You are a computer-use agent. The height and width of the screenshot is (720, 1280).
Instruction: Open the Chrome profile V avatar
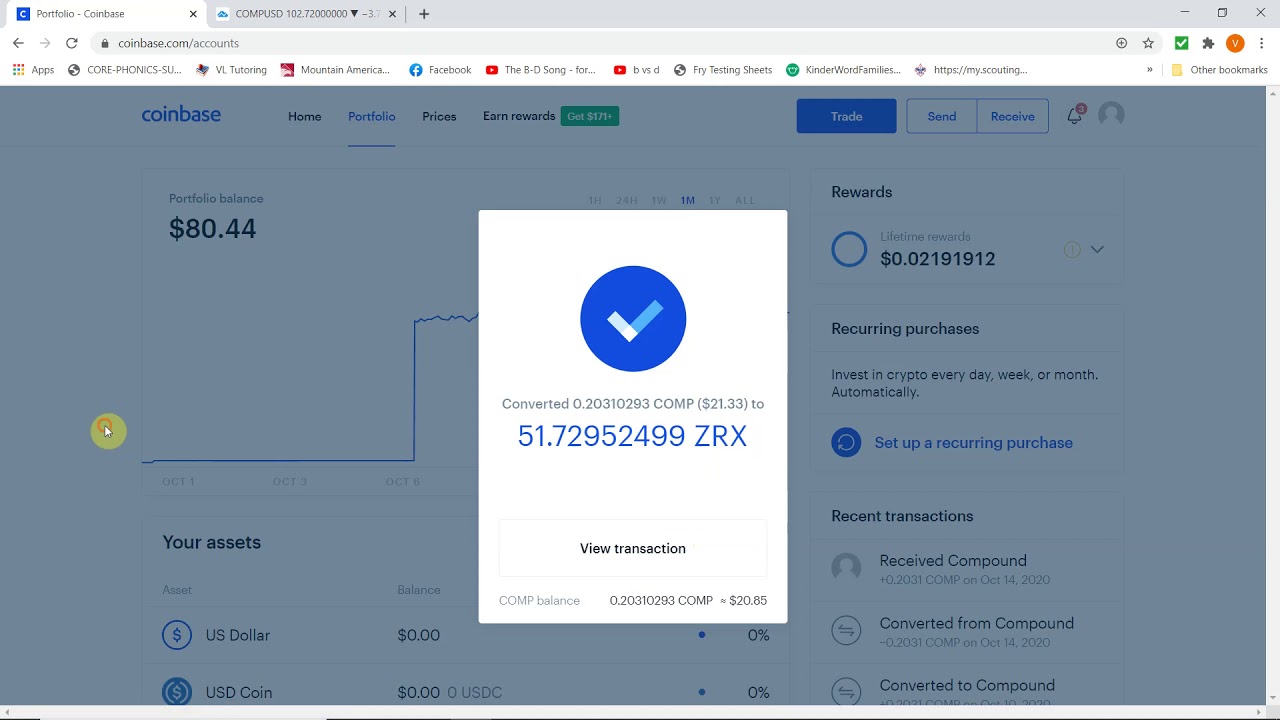1235,43
